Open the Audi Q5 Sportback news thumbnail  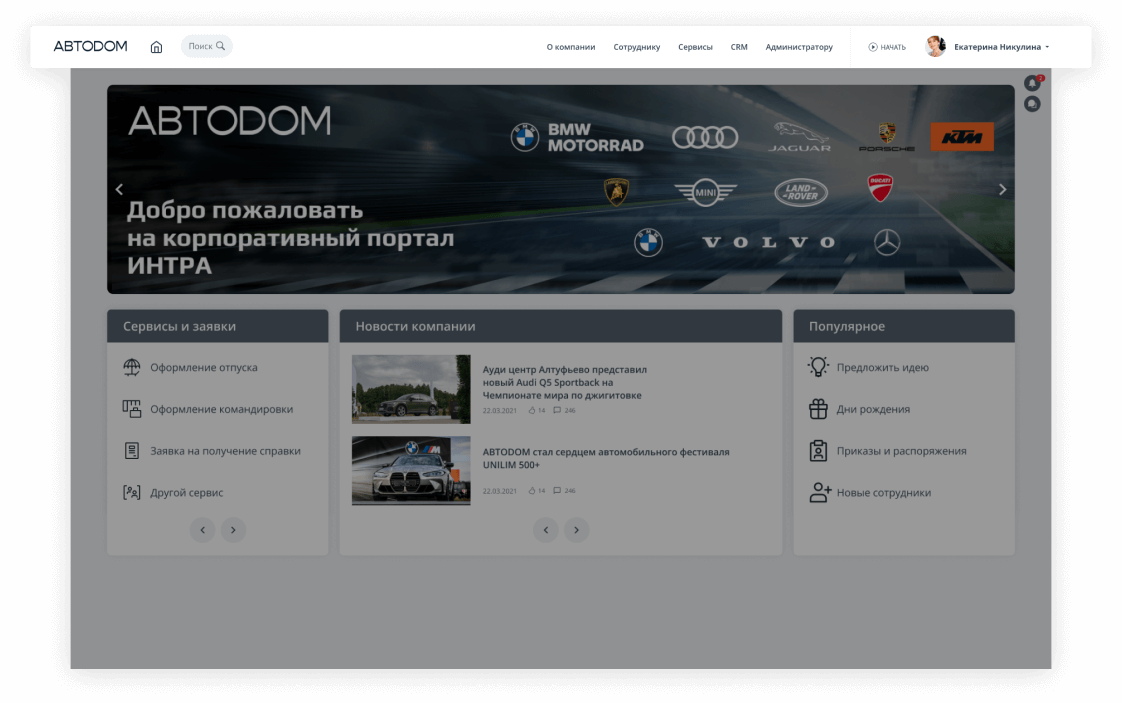pyautogui.click(x=411, y=389)
